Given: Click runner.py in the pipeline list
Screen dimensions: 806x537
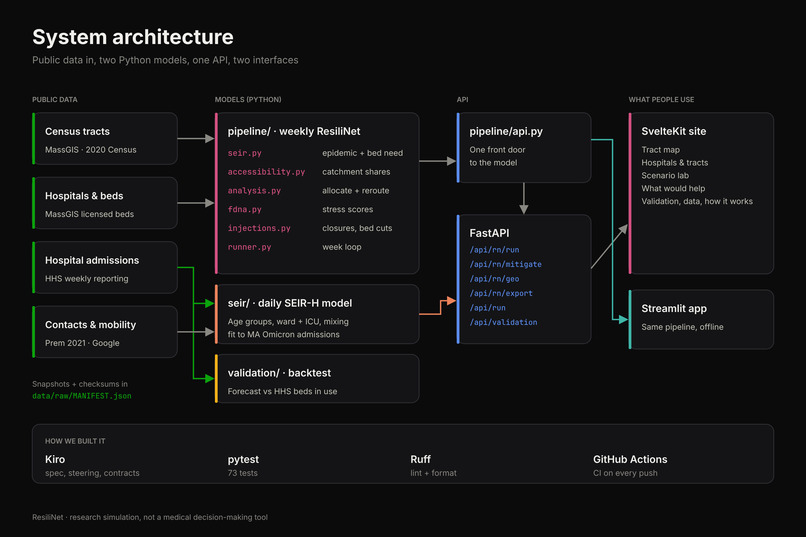Looking at the screenshot, I should point(249,247).
